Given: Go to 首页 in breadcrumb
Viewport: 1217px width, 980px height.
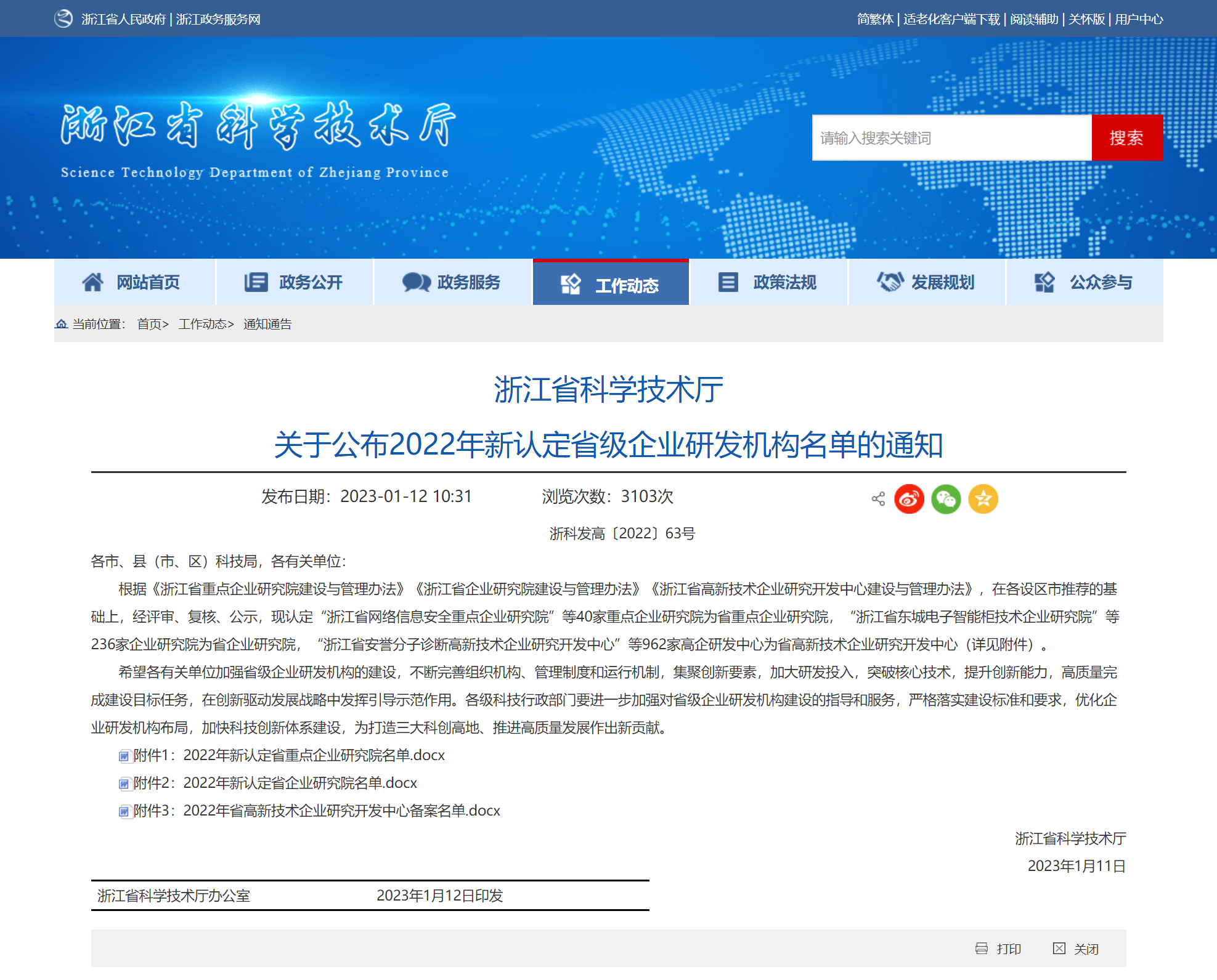Looking at the screenshot, I should (149, 324).
